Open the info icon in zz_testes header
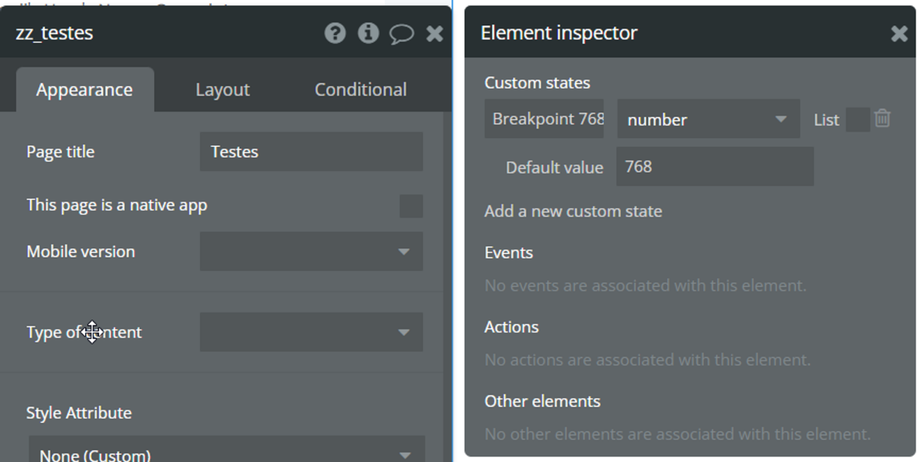 click(x=368, y=33)
